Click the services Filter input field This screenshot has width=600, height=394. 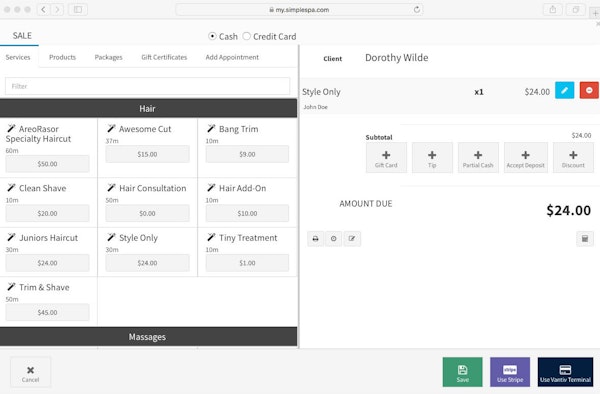click(147, 86)
